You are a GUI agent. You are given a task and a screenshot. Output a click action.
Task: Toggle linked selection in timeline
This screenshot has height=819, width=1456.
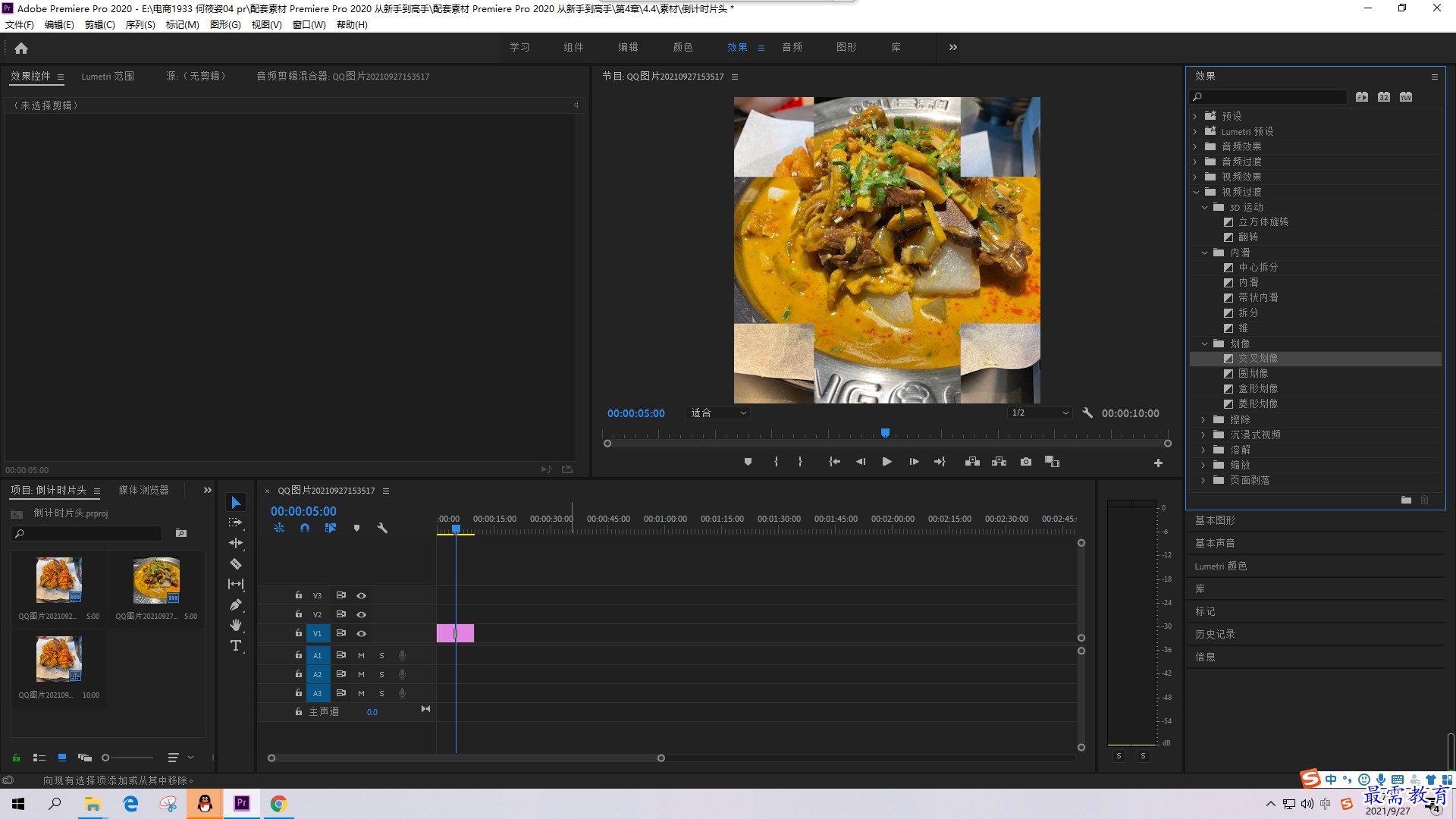tap(331, 528)
